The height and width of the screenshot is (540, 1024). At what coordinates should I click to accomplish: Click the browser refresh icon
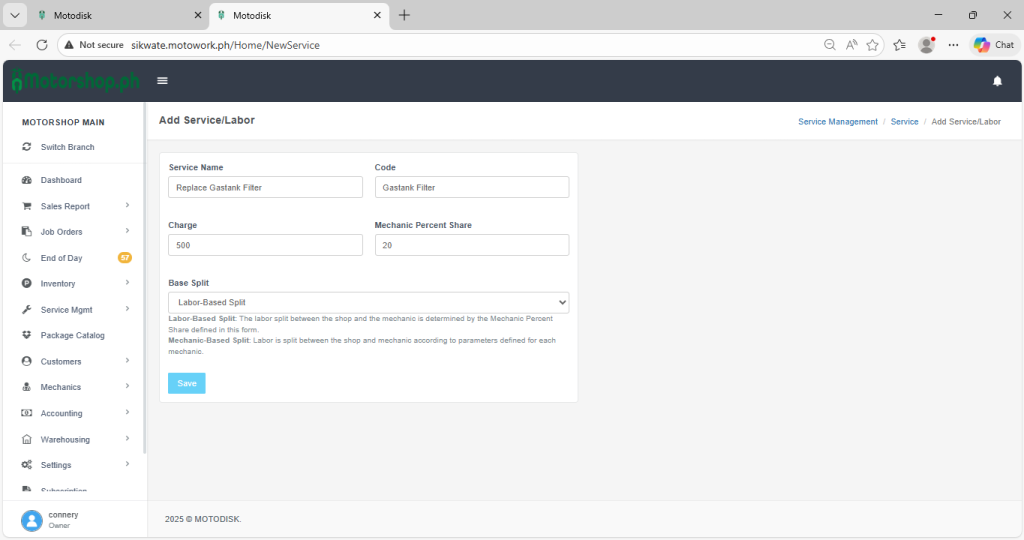pyautogui.click(x=42, y=45)
